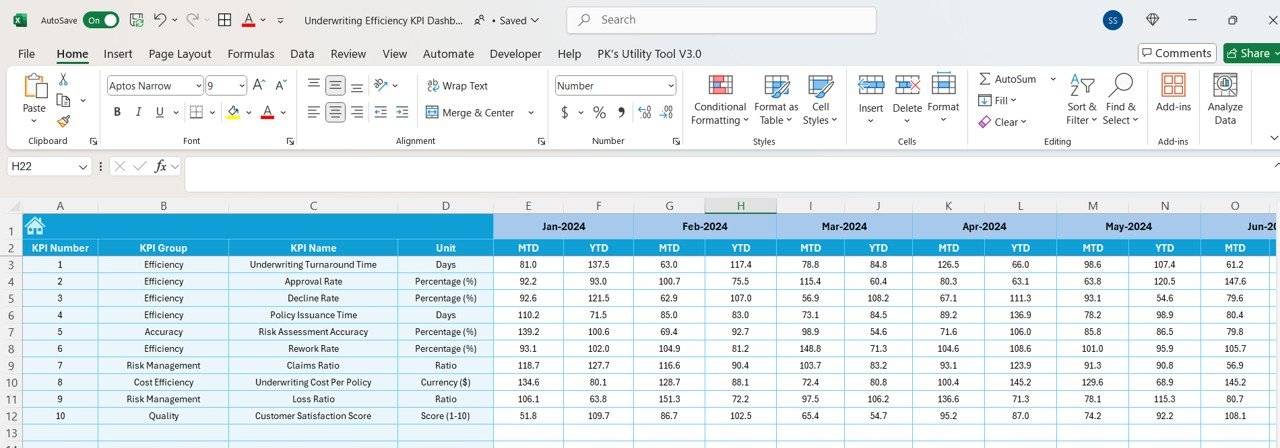
Task: Increase indent in the Alignment group
Action: 402,112
